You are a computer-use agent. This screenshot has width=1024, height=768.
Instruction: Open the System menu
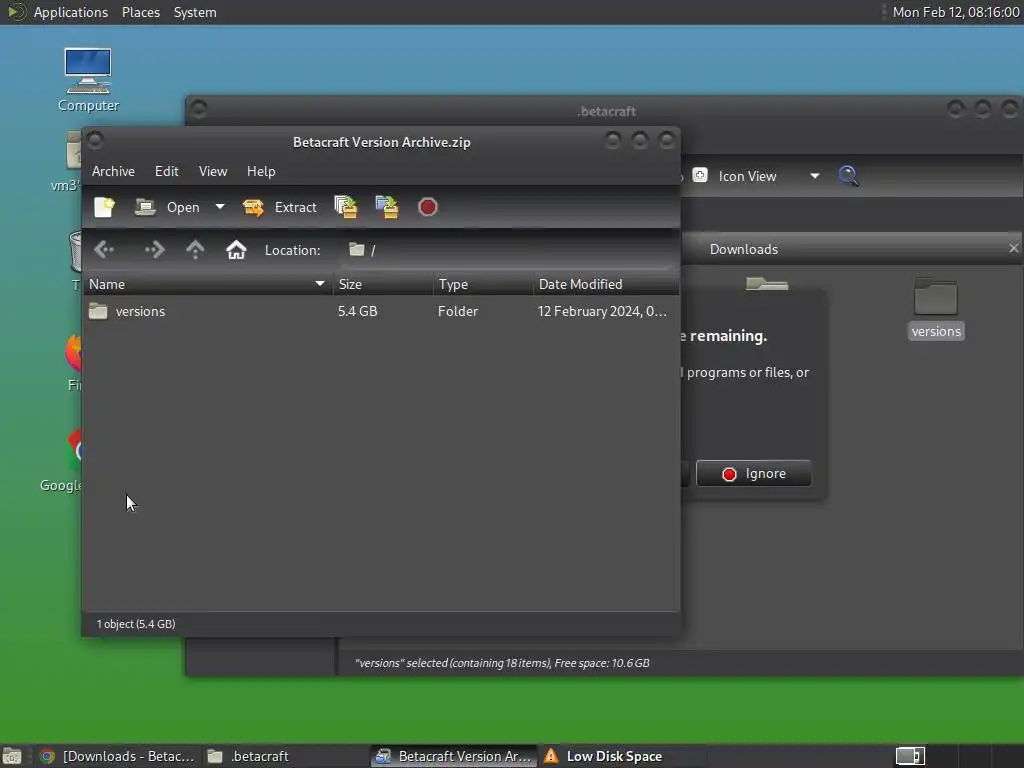pyautogui.click(x=195, y=12)
